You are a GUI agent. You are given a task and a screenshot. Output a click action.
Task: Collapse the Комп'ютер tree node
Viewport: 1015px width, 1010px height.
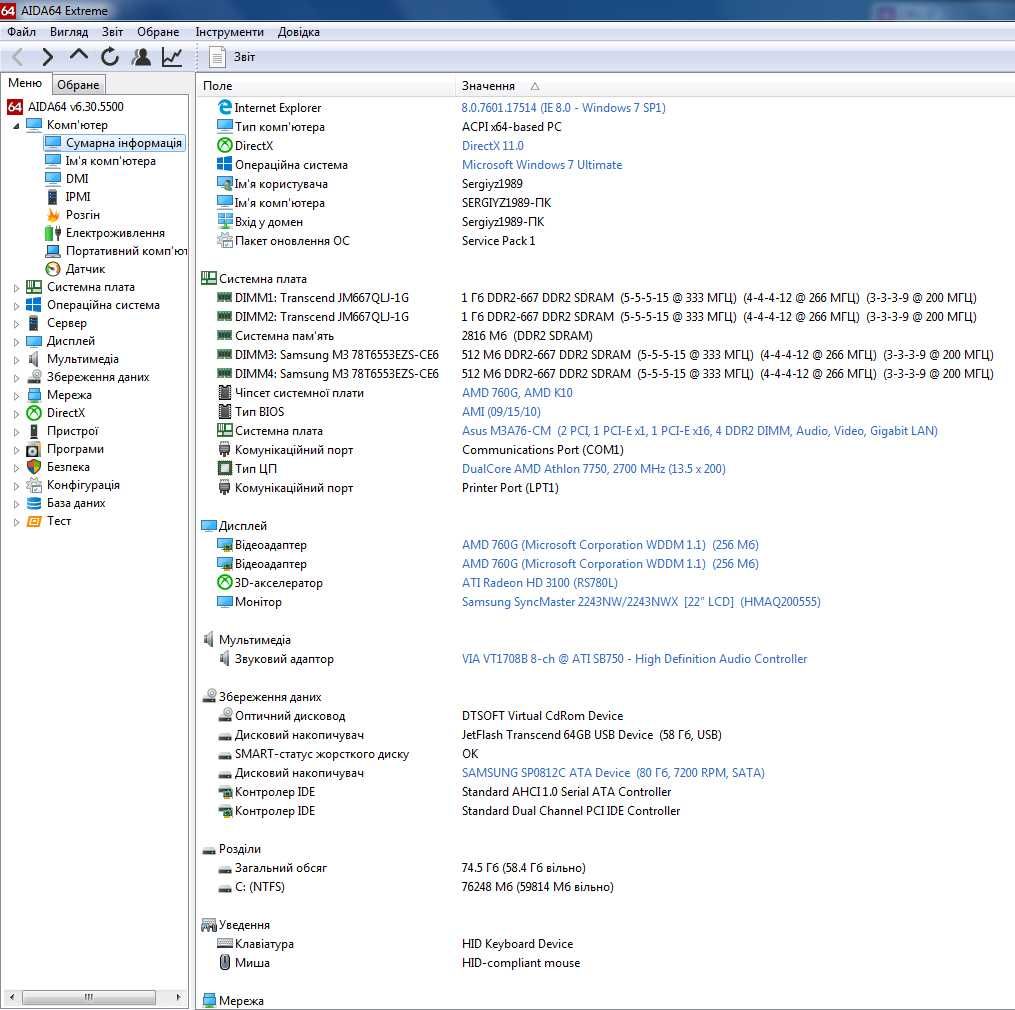tap(16, 126)
